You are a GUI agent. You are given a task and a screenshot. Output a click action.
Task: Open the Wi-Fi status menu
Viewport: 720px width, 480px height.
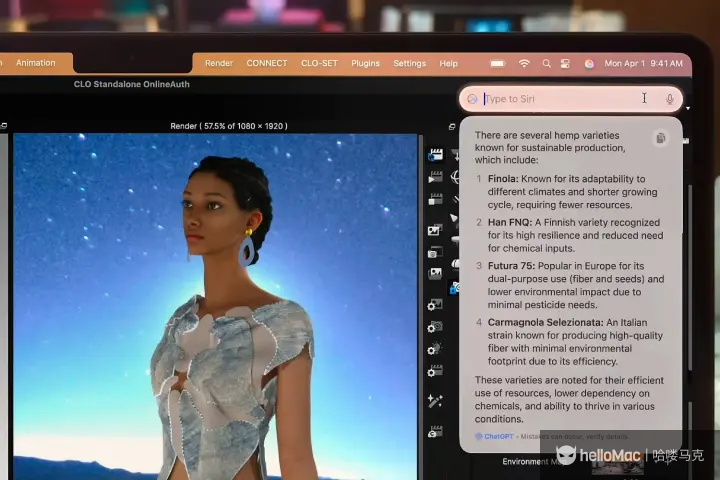[524, 63]
